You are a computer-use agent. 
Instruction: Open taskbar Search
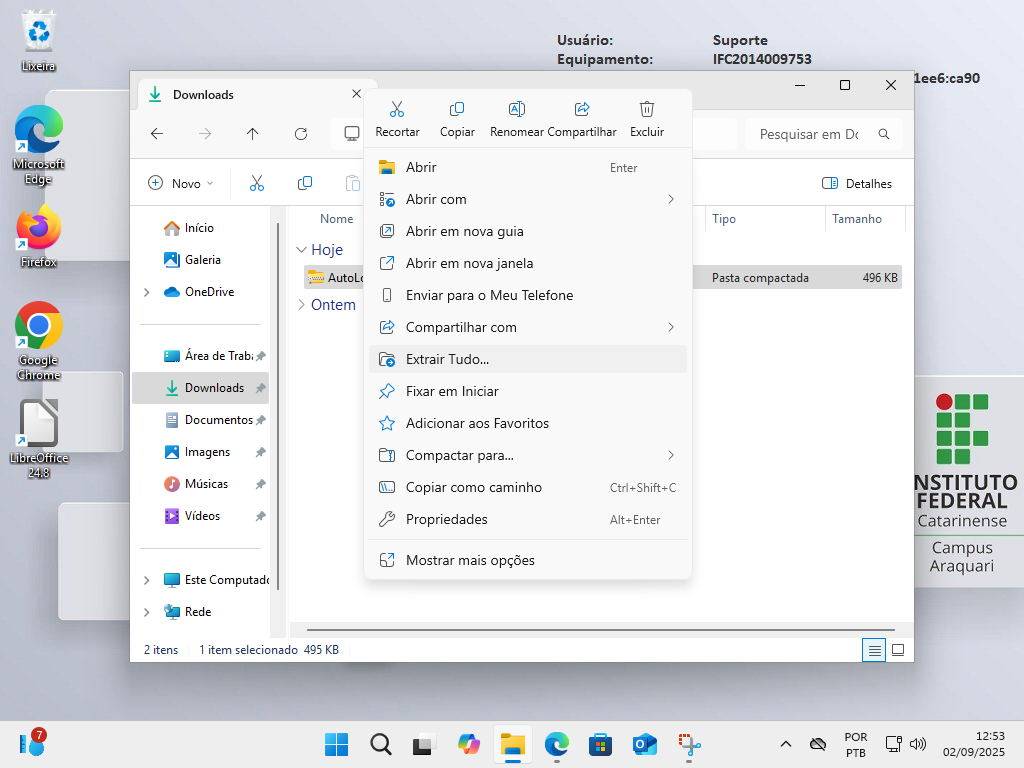pyautogui.click(x=381, y=744)
